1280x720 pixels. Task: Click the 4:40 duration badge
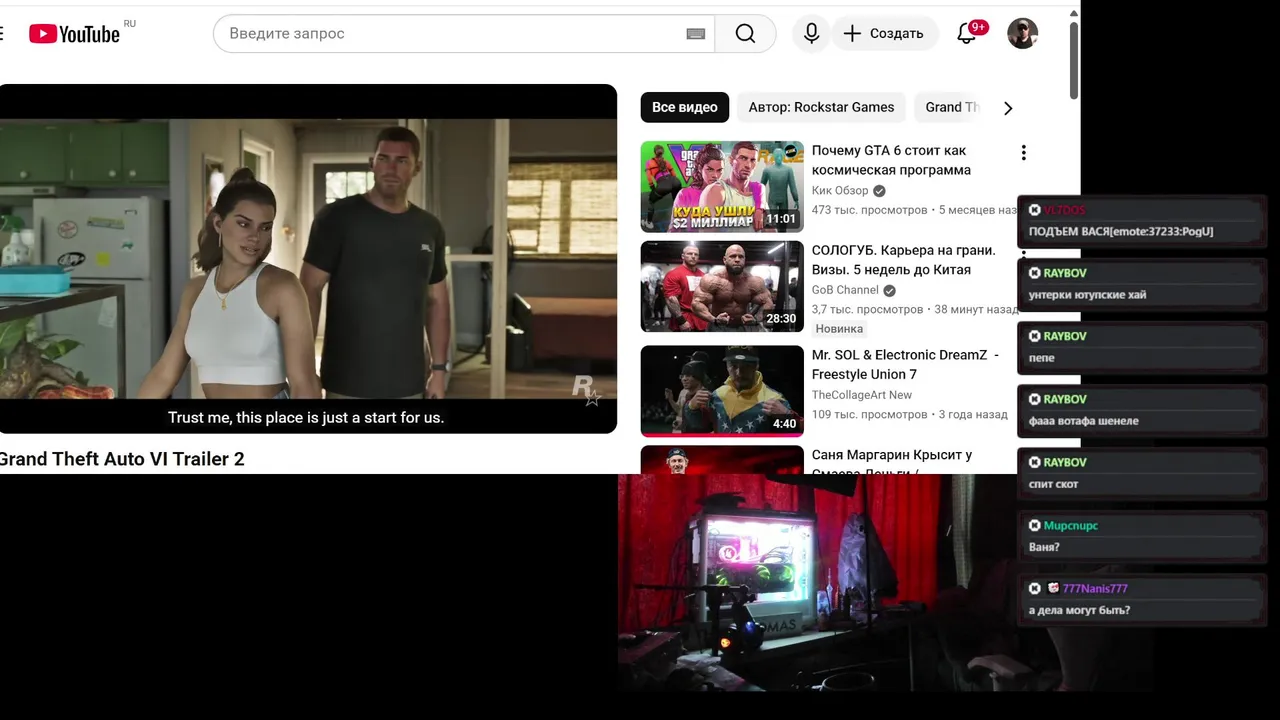point(785,424)
